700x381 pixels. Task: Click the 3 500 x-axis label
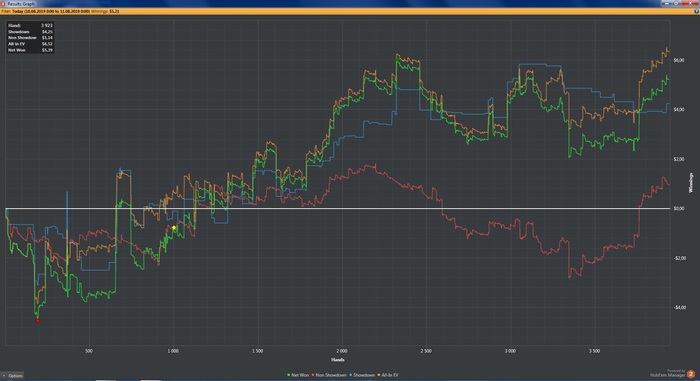click(594, 351)
